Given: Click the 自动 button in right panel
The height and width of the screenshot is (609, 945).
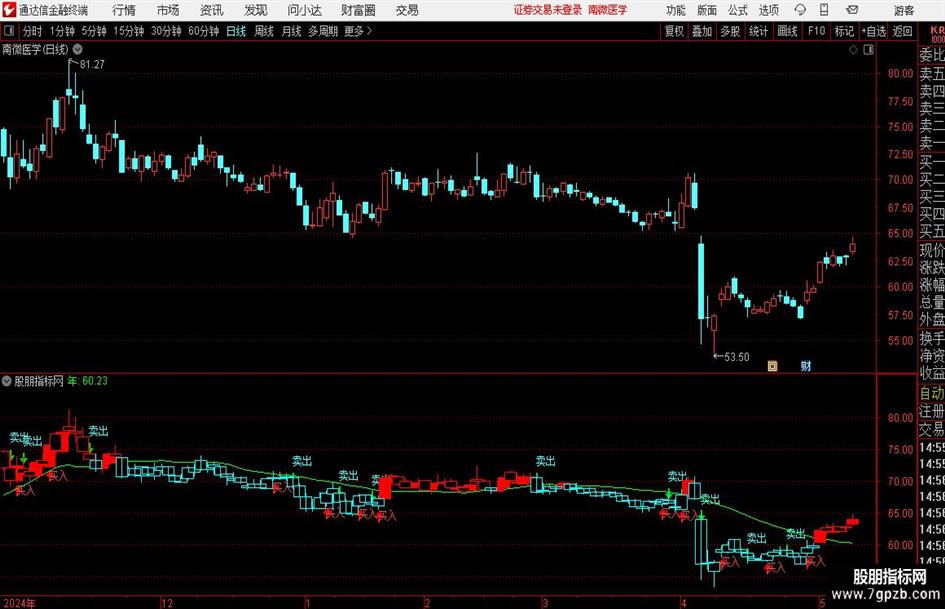Looking at the screenshot, I should pos(932,393).
